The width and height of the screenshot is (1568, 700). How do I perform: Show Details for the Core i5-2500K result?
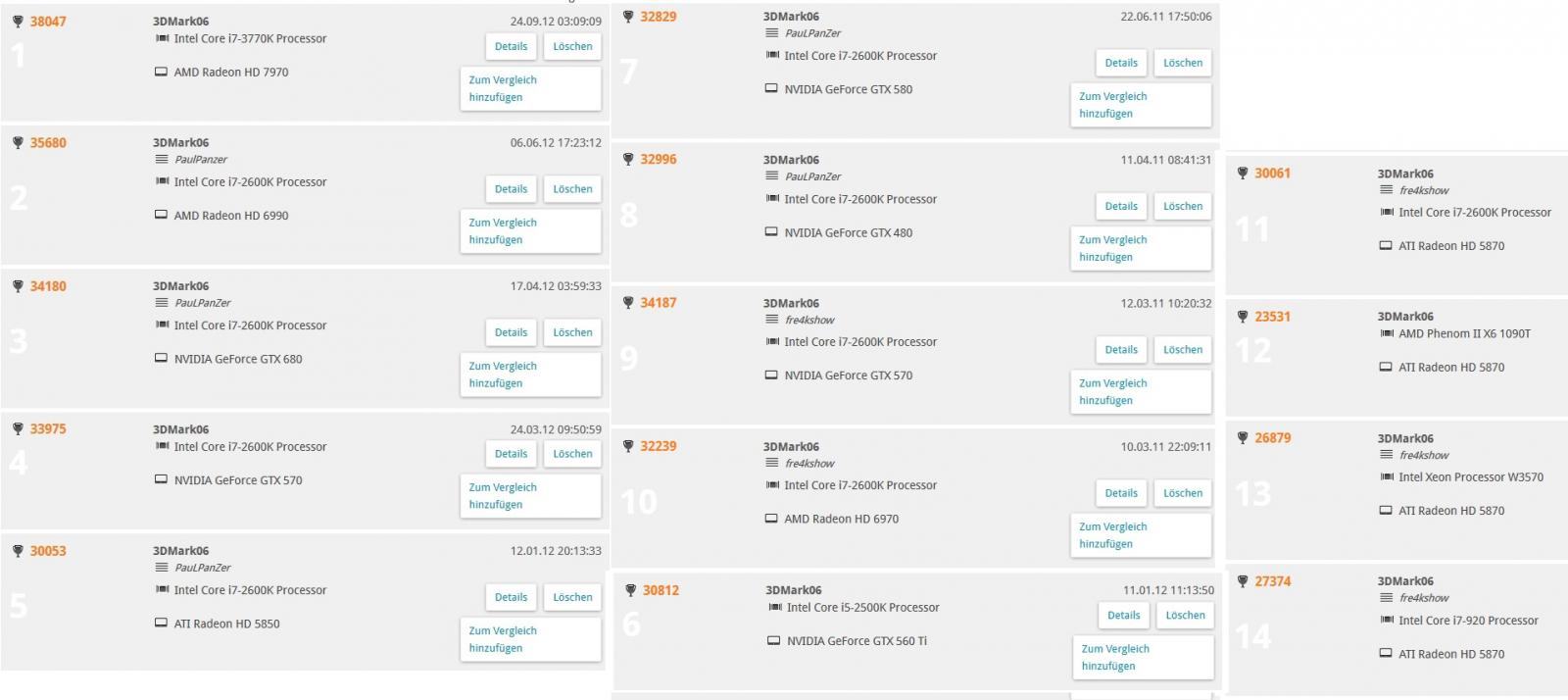1123,616
